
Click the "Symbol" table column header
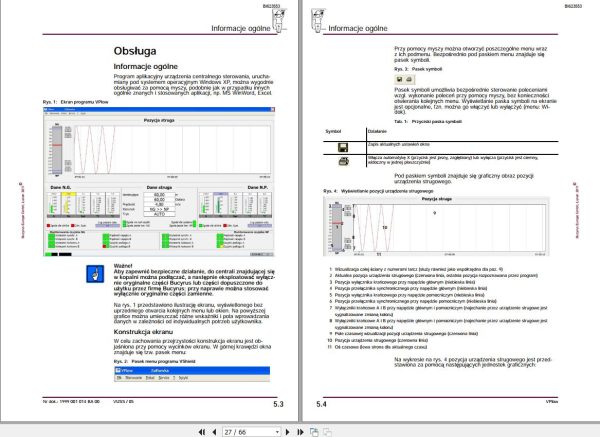click(x=333, y=131)
